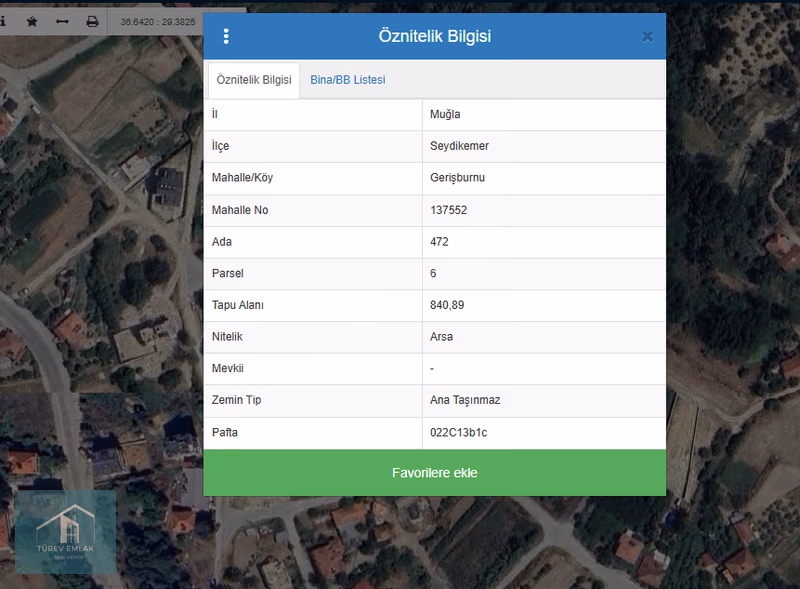Click the Tapu Alanı value 840,89
Screen dimensions: 800x589
[x=446, y=305]
